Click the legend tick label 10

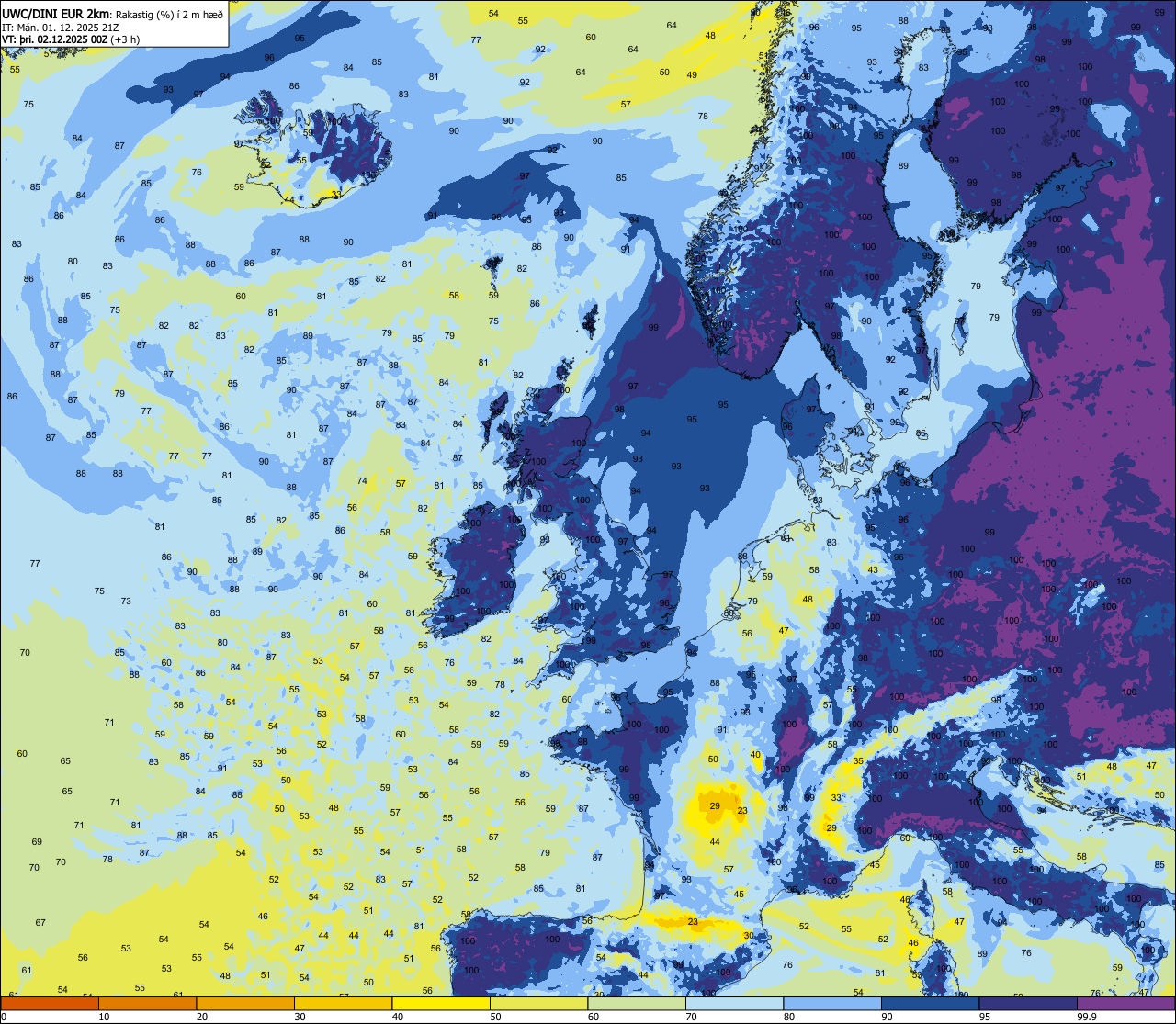(x=104, y=1017)
